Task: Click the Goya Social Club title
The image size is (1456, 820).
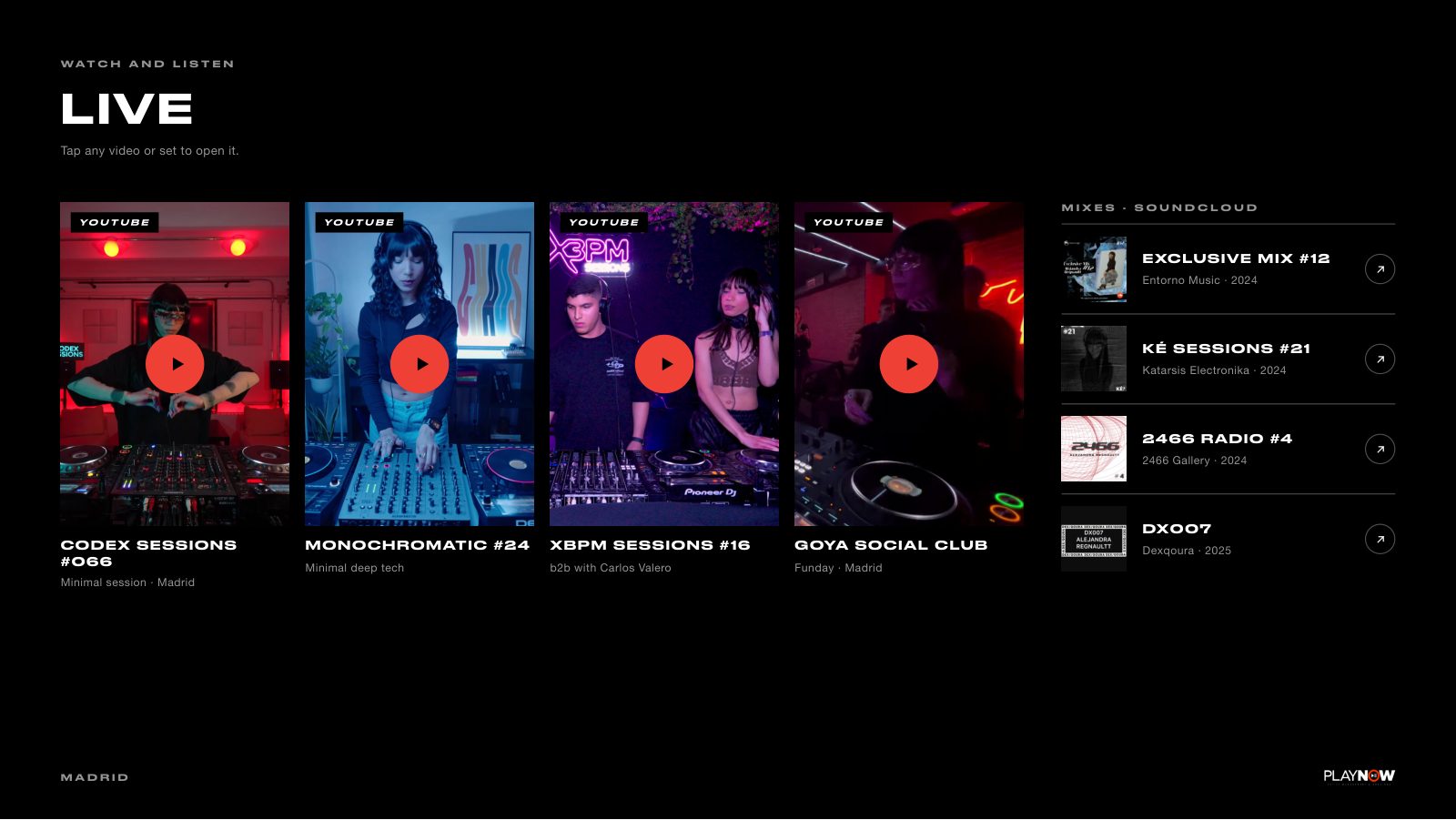Action: pyautogui.click(x=891, y=545)
